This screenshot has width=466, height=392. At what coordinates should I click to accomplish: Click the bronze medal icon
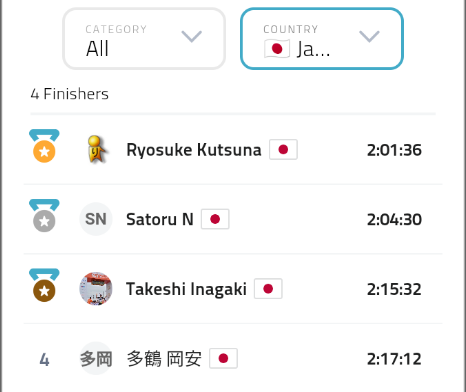(x=44, y=285)
